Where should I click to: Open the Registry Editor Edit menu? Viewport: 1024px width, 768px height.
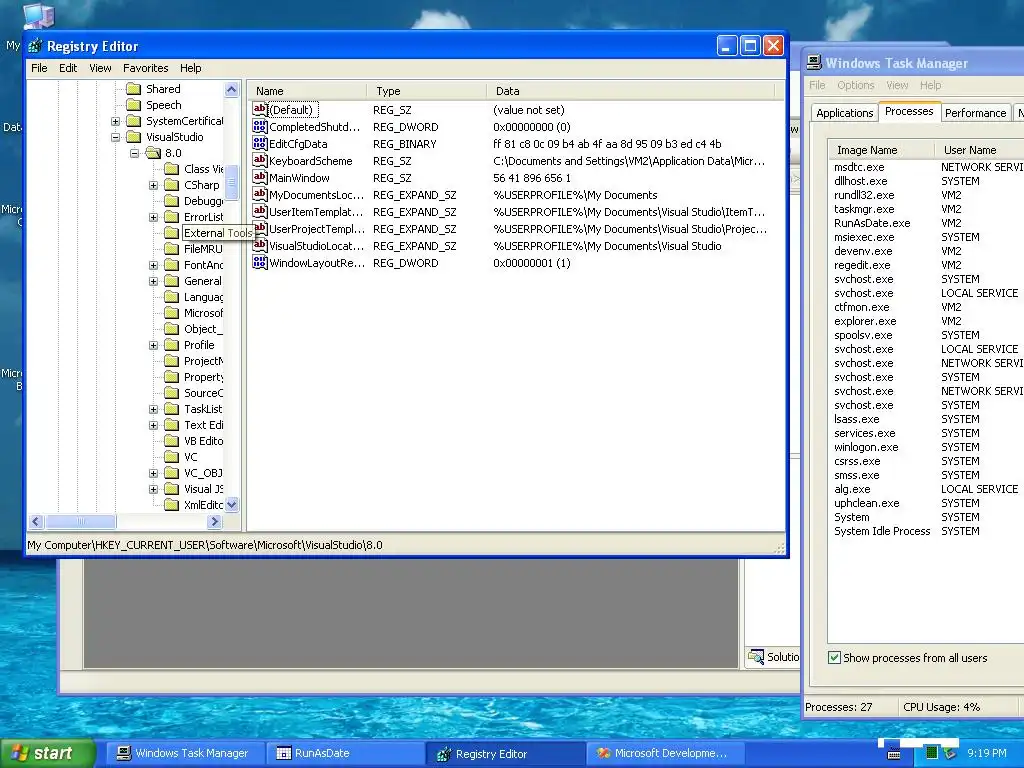tap(68, 68)
